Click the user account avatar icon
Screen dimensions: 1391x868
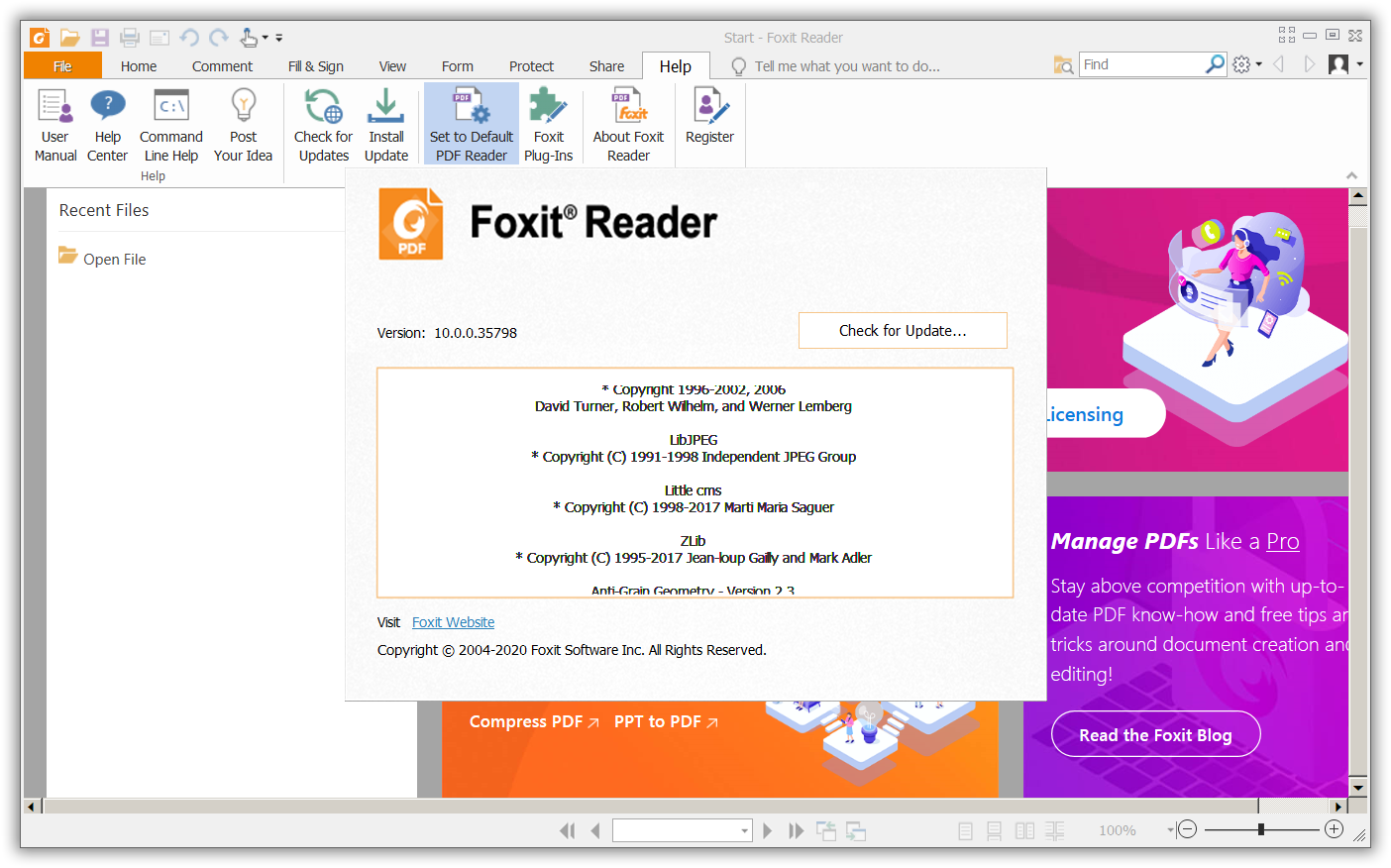1338,64
